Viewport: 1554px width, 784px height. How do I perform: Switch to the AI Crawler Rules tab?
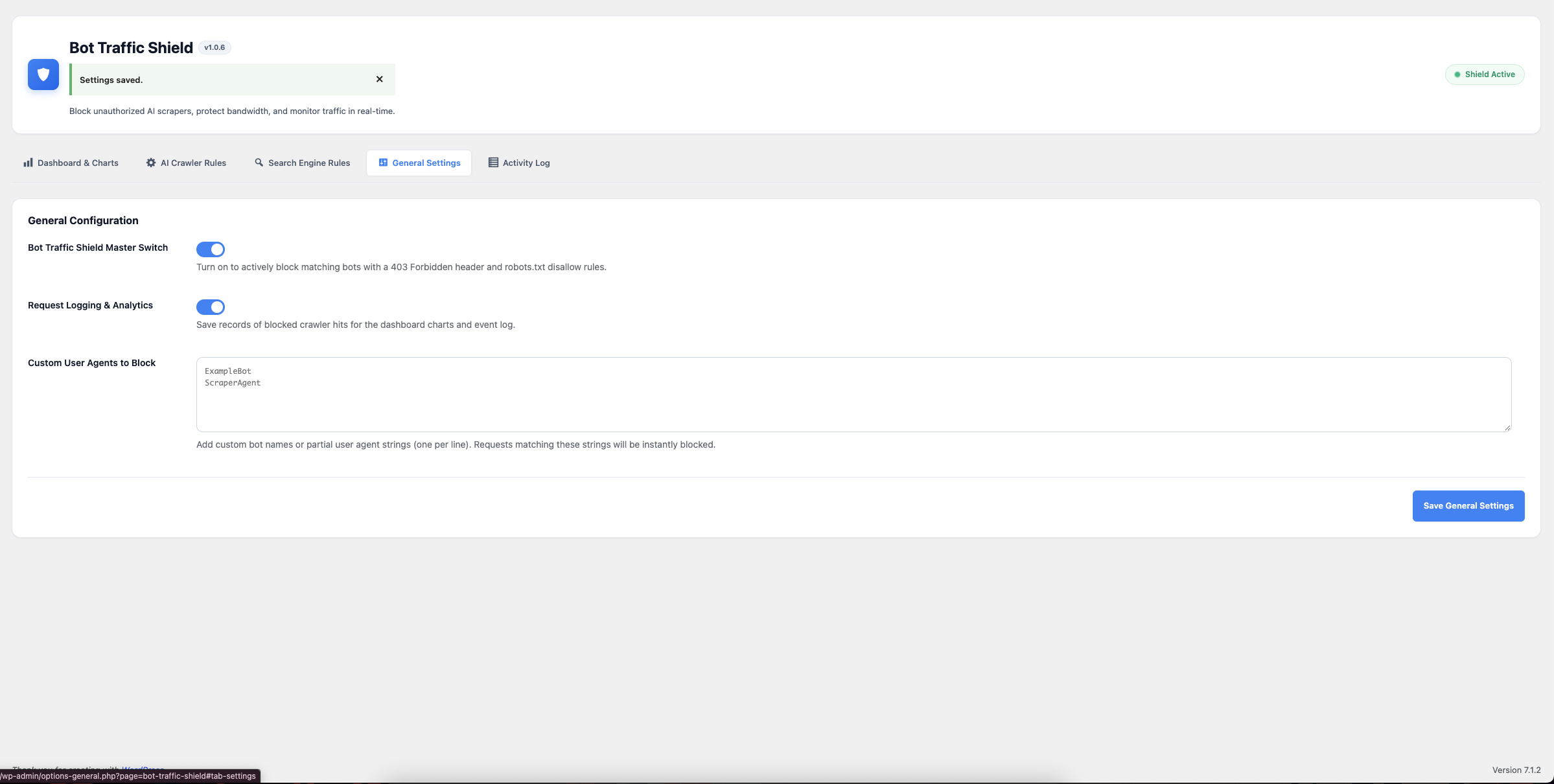tap(186, 163)
